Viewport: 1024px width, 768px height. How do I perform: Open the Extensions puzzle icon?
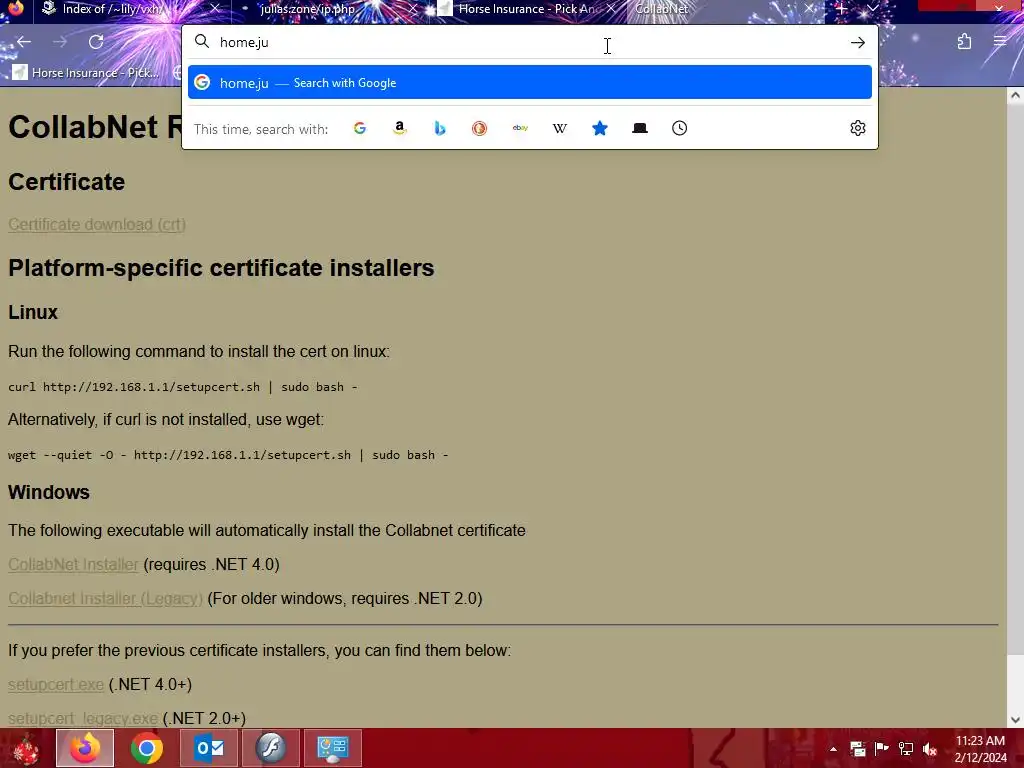(965, 42)
